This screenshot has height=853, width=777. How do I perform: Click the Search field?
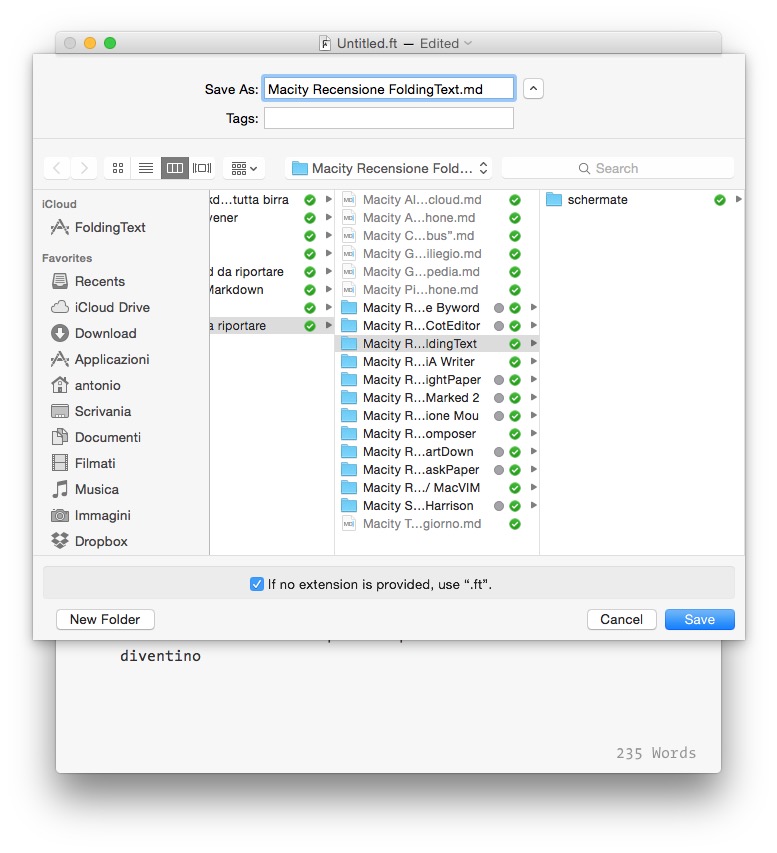pos(618,168)
